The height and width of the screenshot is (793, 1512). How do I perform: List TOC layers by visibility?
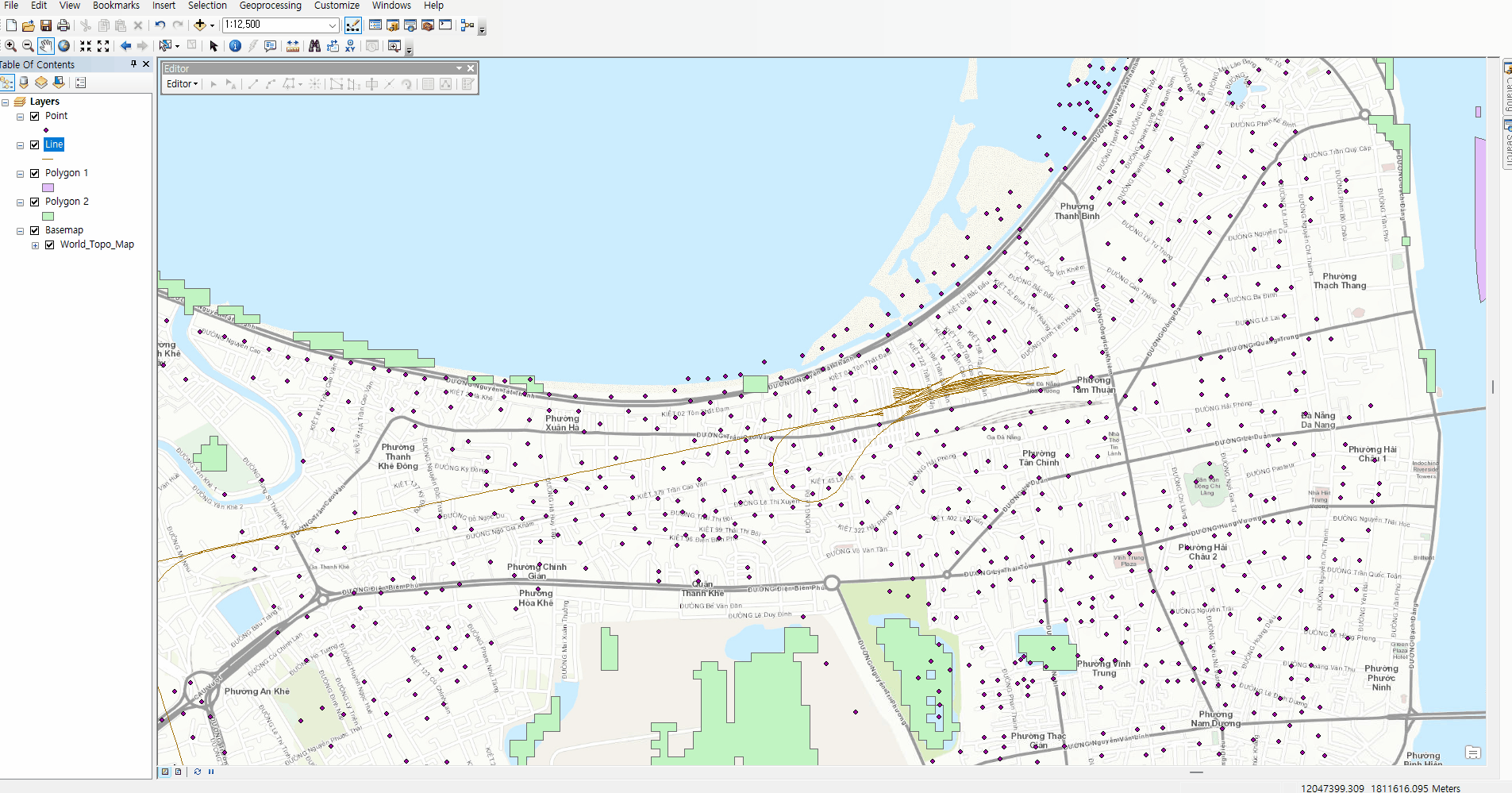pos(41,83)
